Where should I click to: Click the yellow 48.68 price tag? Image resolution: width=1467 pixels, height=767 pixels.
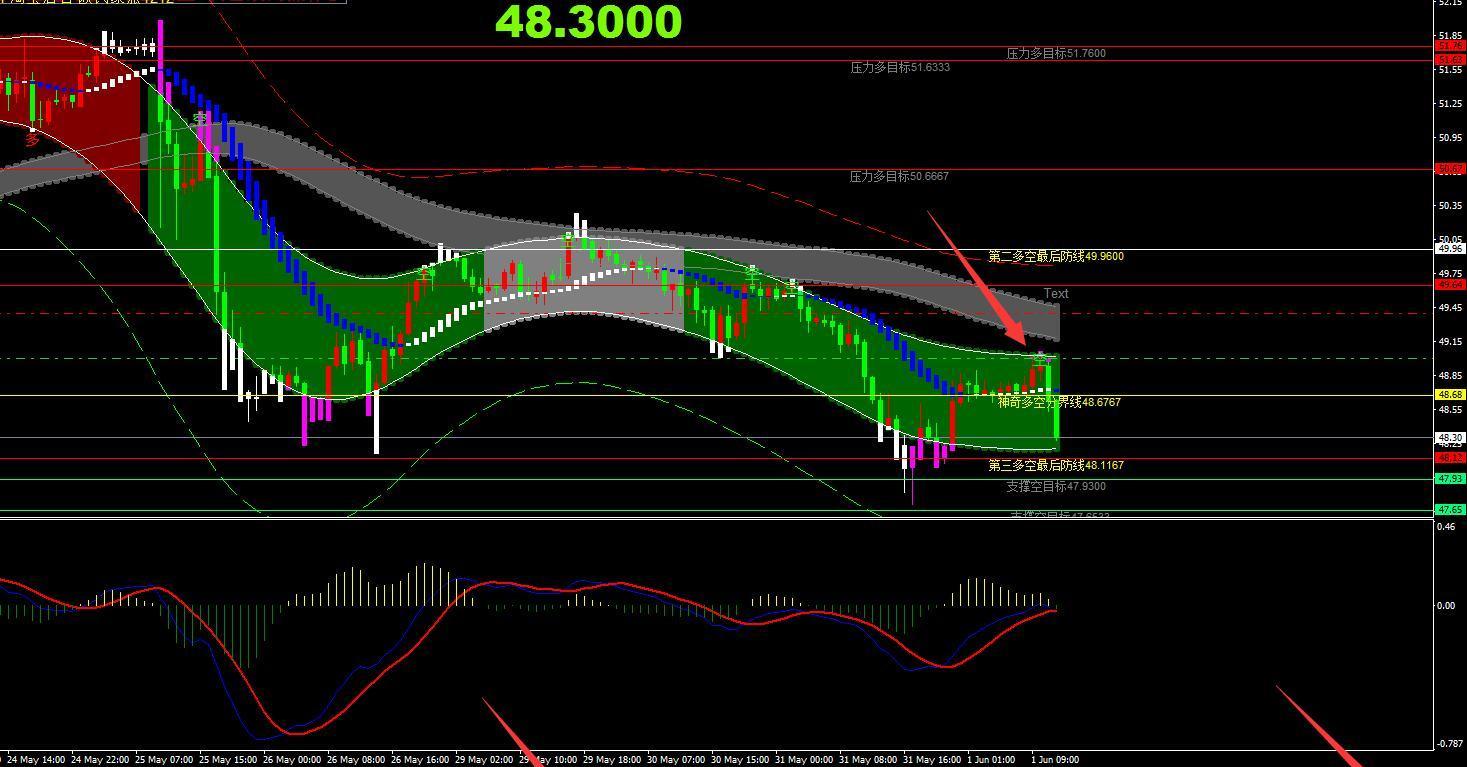(x=1450, y=395)
